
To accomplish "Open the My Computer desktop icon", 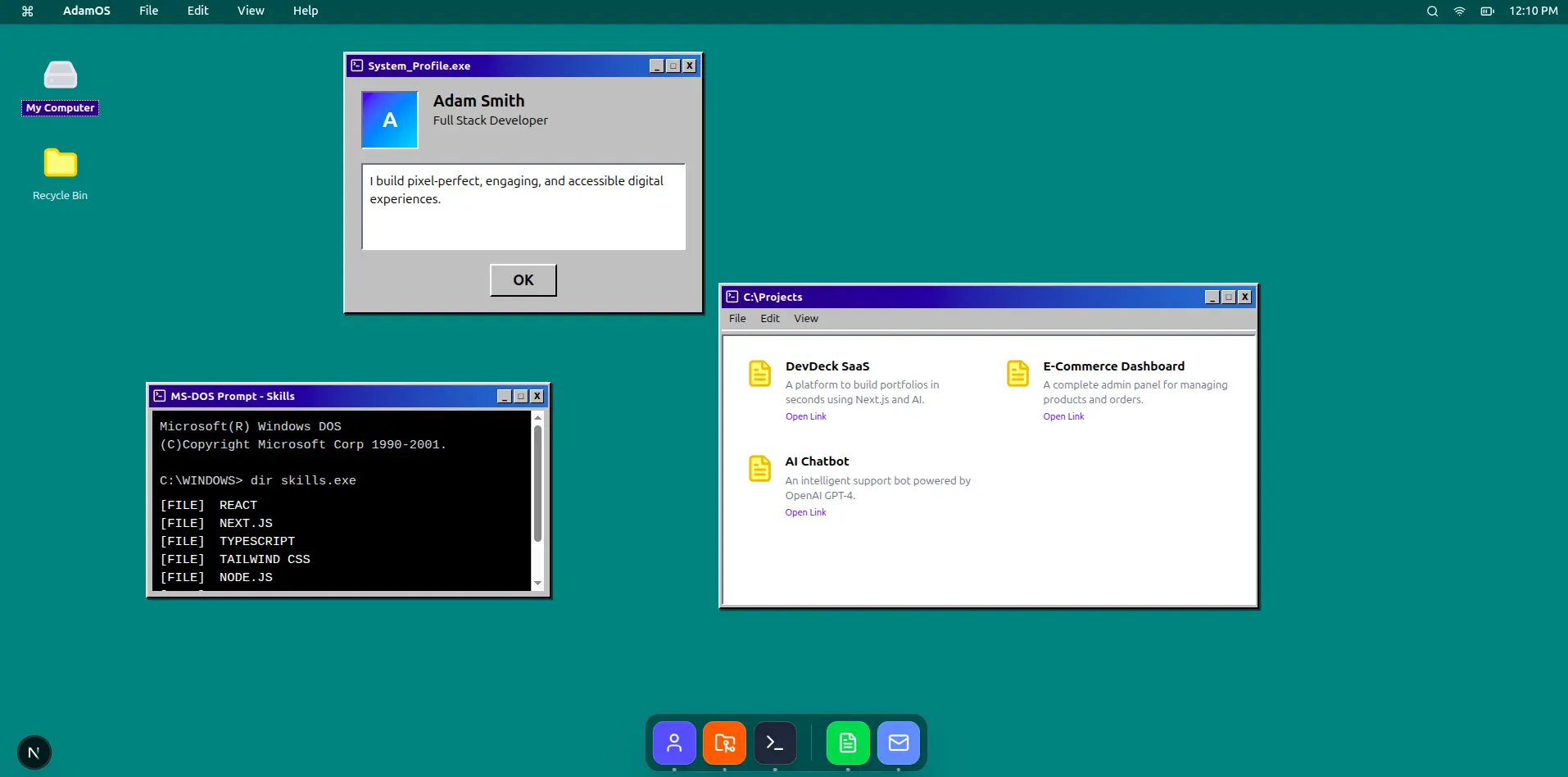I will (60, 76).
